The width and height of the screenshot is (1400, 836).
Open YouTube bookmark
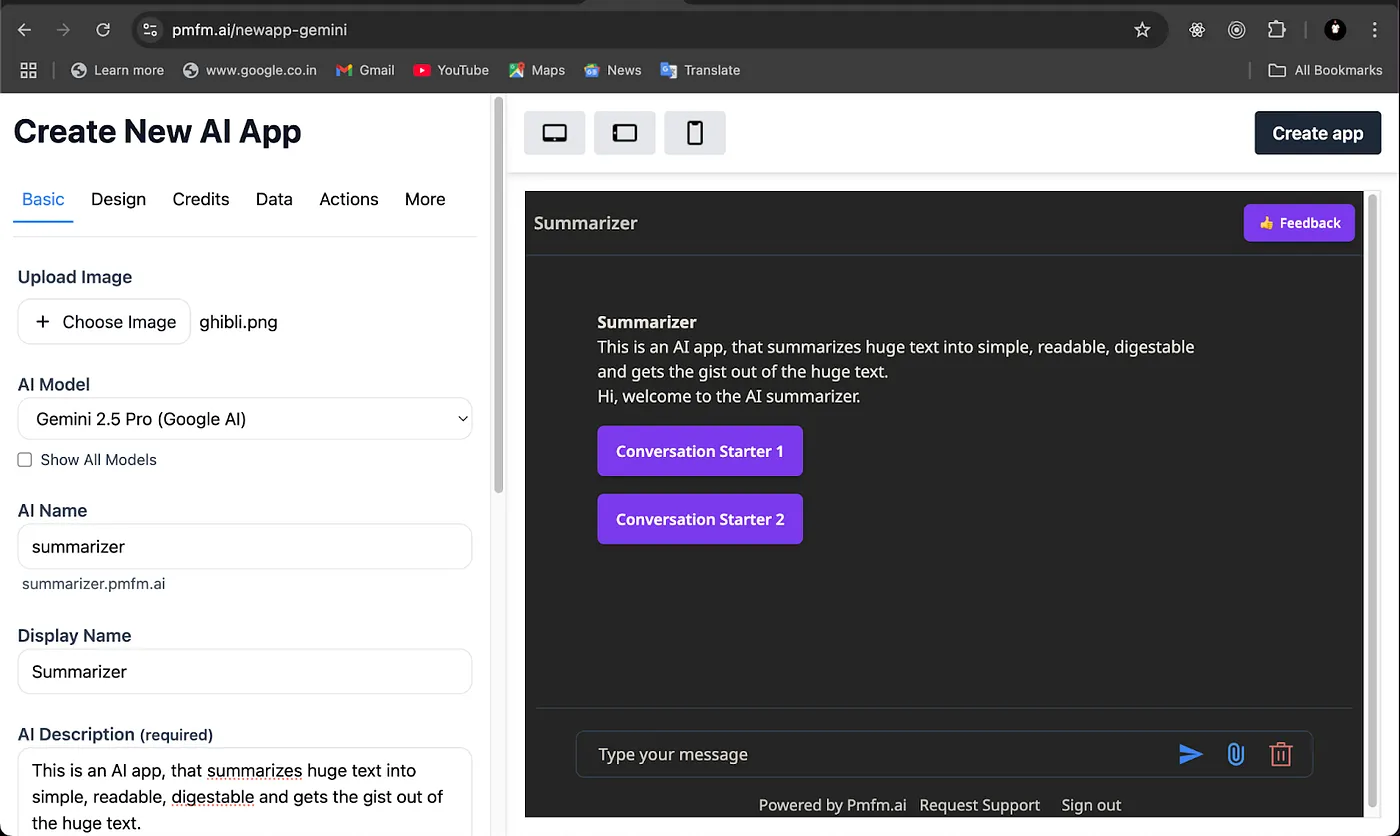[x=451, y=70]
